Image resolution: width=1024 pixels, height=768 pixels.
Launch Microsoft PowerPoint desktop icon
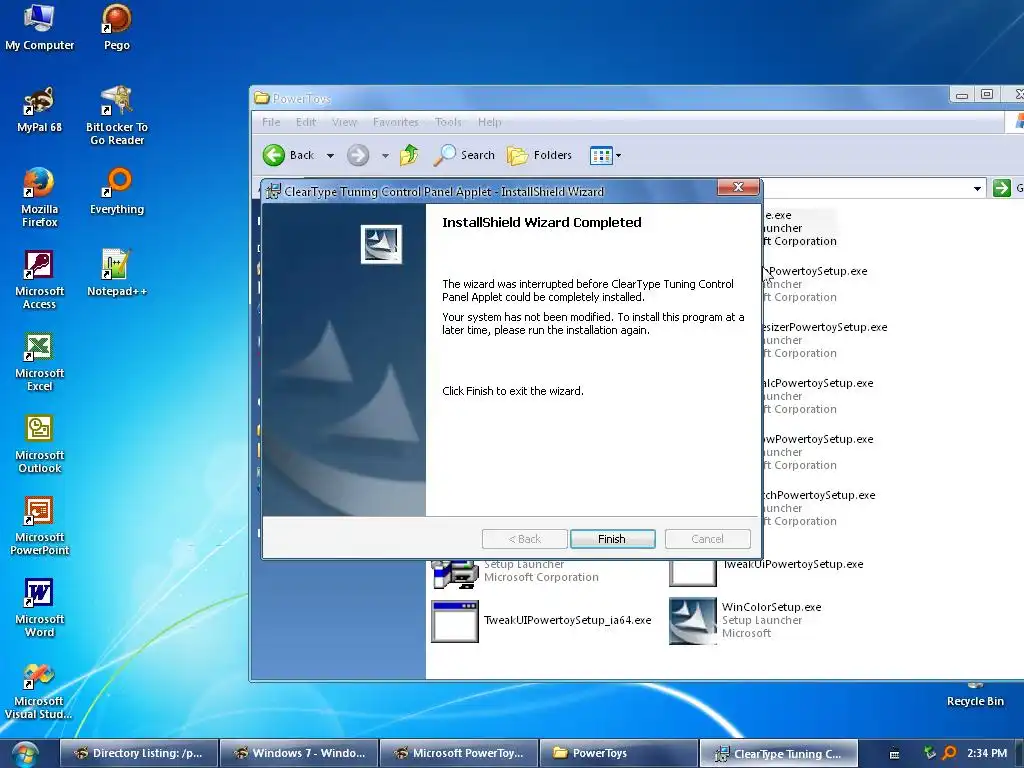coord(39,526)
